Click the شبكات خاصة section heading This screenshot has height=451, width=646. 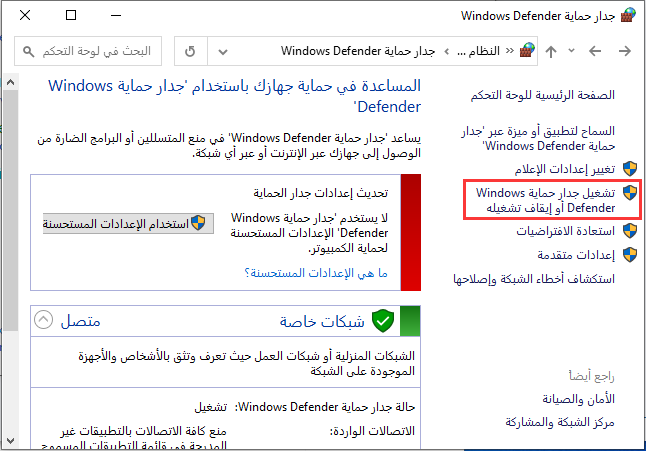pos(322,321)
